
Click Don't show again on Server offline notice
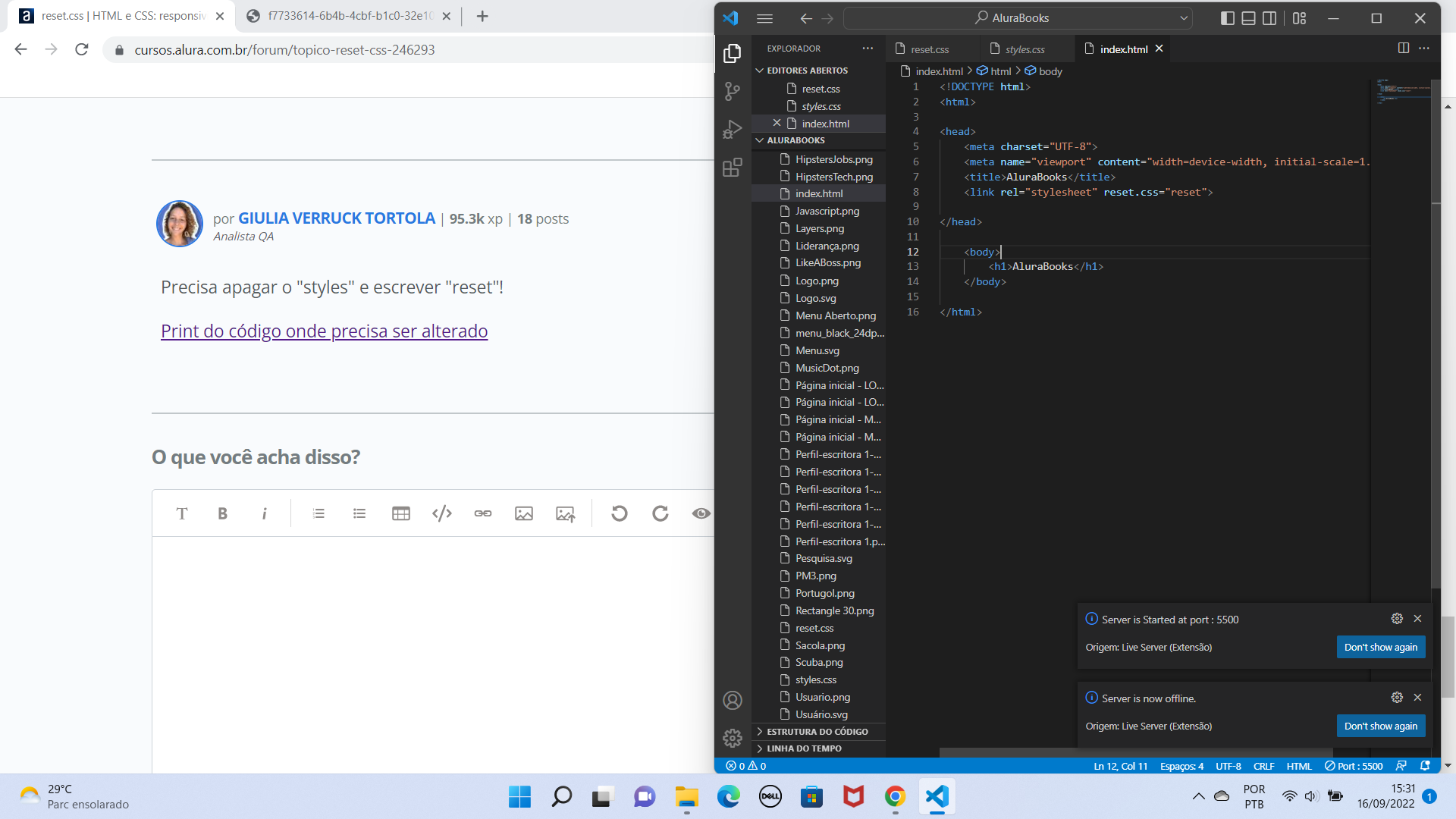point(1380,726)
